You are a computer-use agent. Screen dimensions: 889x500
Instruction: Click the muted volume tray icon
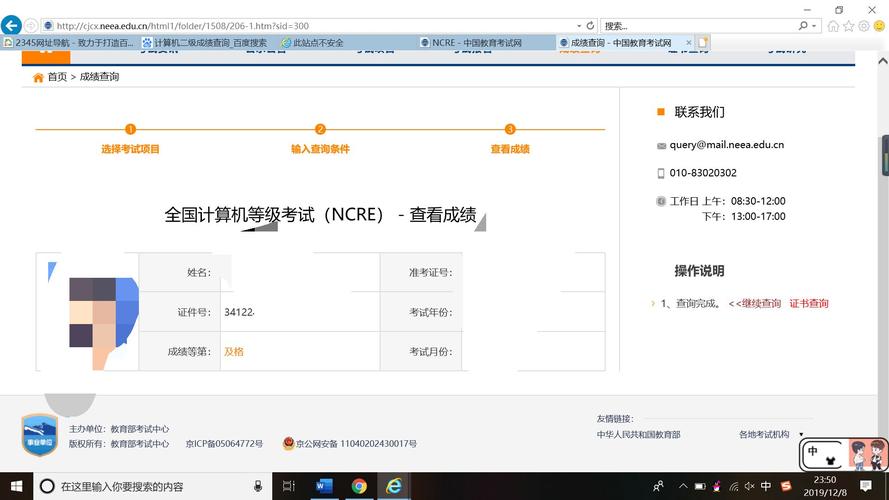750,486
